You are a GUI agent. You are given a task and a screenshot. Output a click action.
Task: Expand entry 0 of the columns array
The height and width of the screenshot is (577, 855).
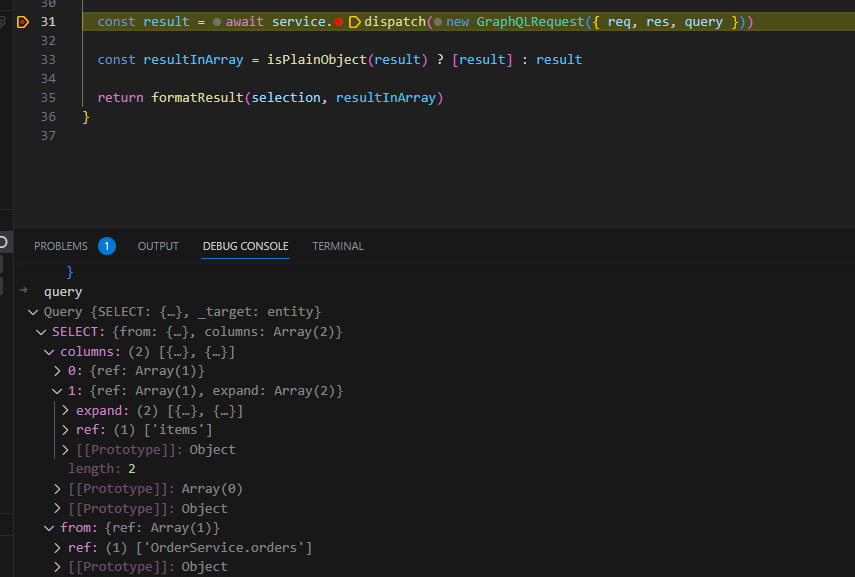coord(57,371)
